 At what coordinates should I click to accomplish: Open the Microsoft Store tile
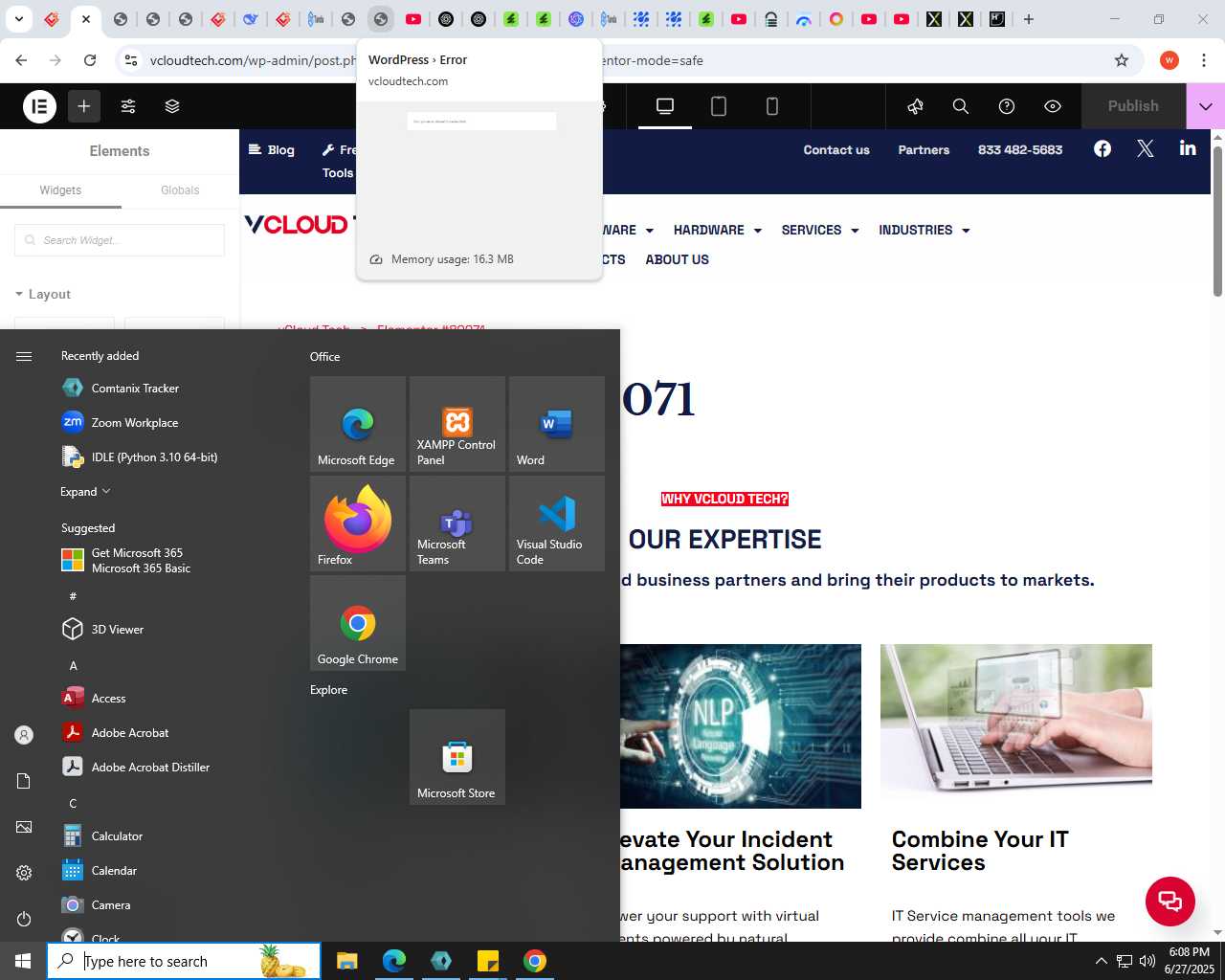(x=457, y=757)
